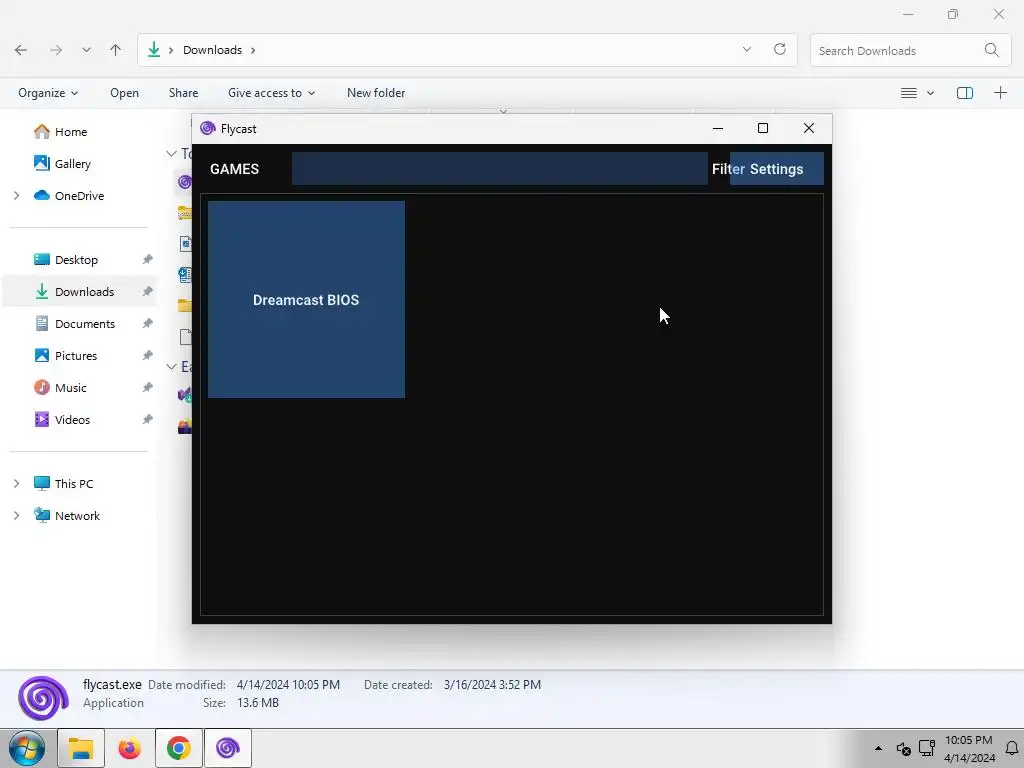Click pin icon next to Downloads
Screen dimensions: 1024x768
pyautogui.click(x=148, y=292)
